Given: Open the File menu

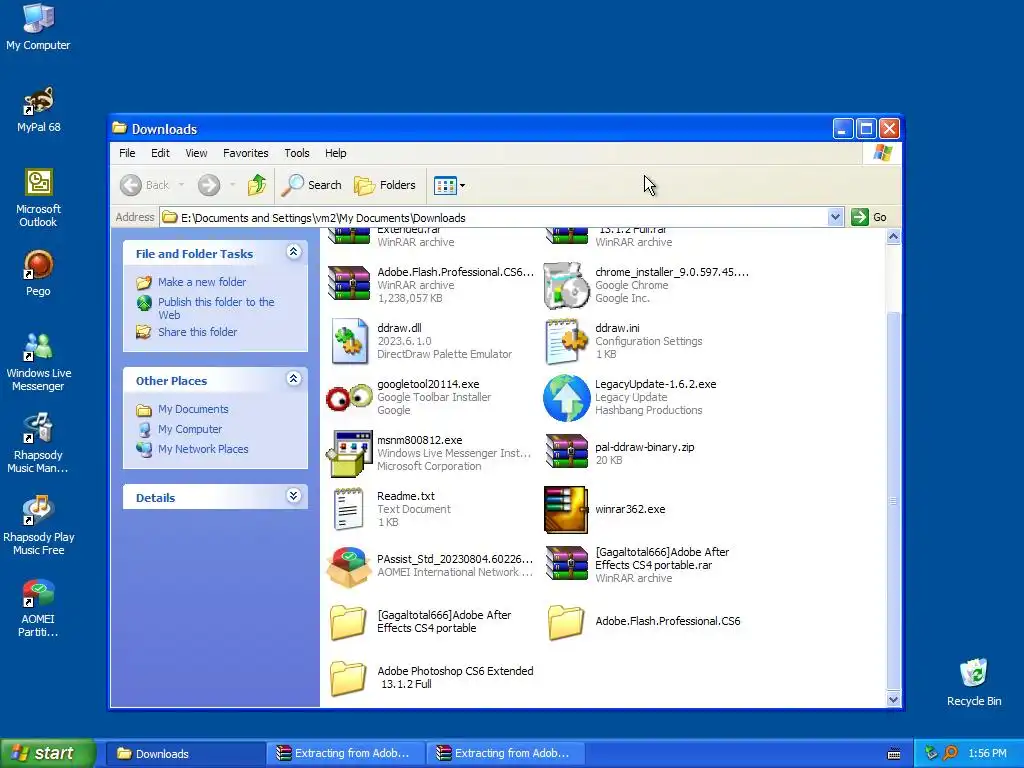Looking at the screenshot, I should [x=127, y=153].
